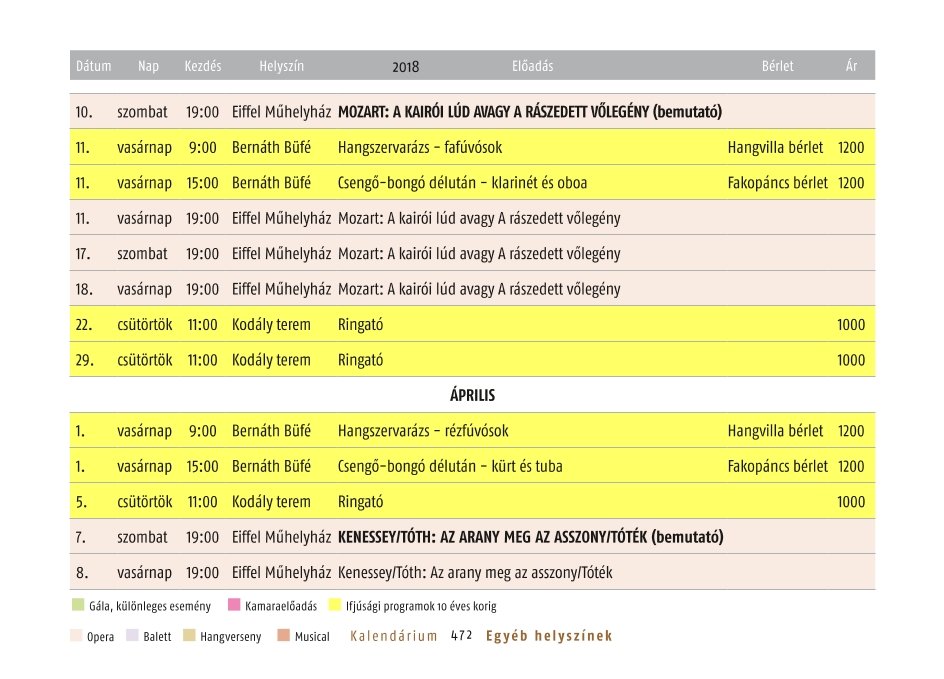Click price 1200 in fafúvósok row
The width and height of the screenshot is (944, 679).
pyautogui.click(x=851, y=147)
